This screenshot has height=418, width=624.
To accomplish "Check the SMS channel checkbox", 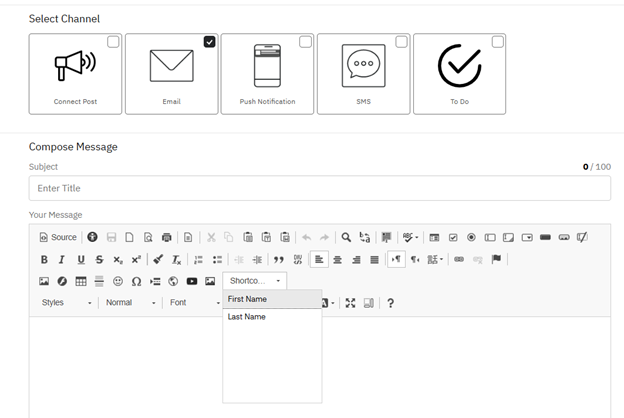I will 401,42.
